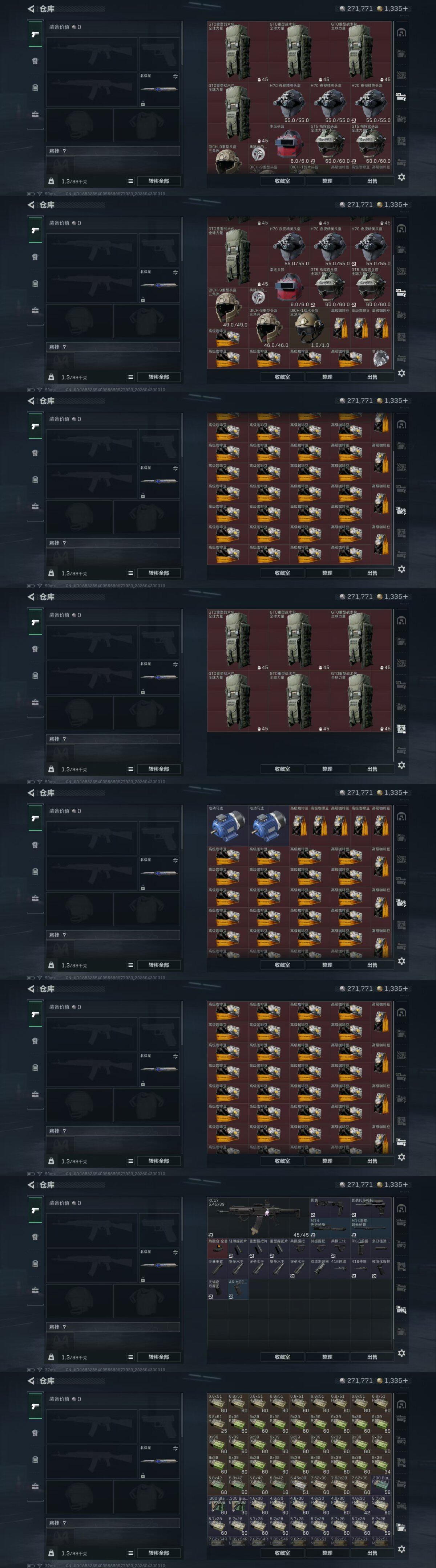
Task: Click 整理 below the ammo grid
Action: pyautogui.click(x=327, y=1553)
